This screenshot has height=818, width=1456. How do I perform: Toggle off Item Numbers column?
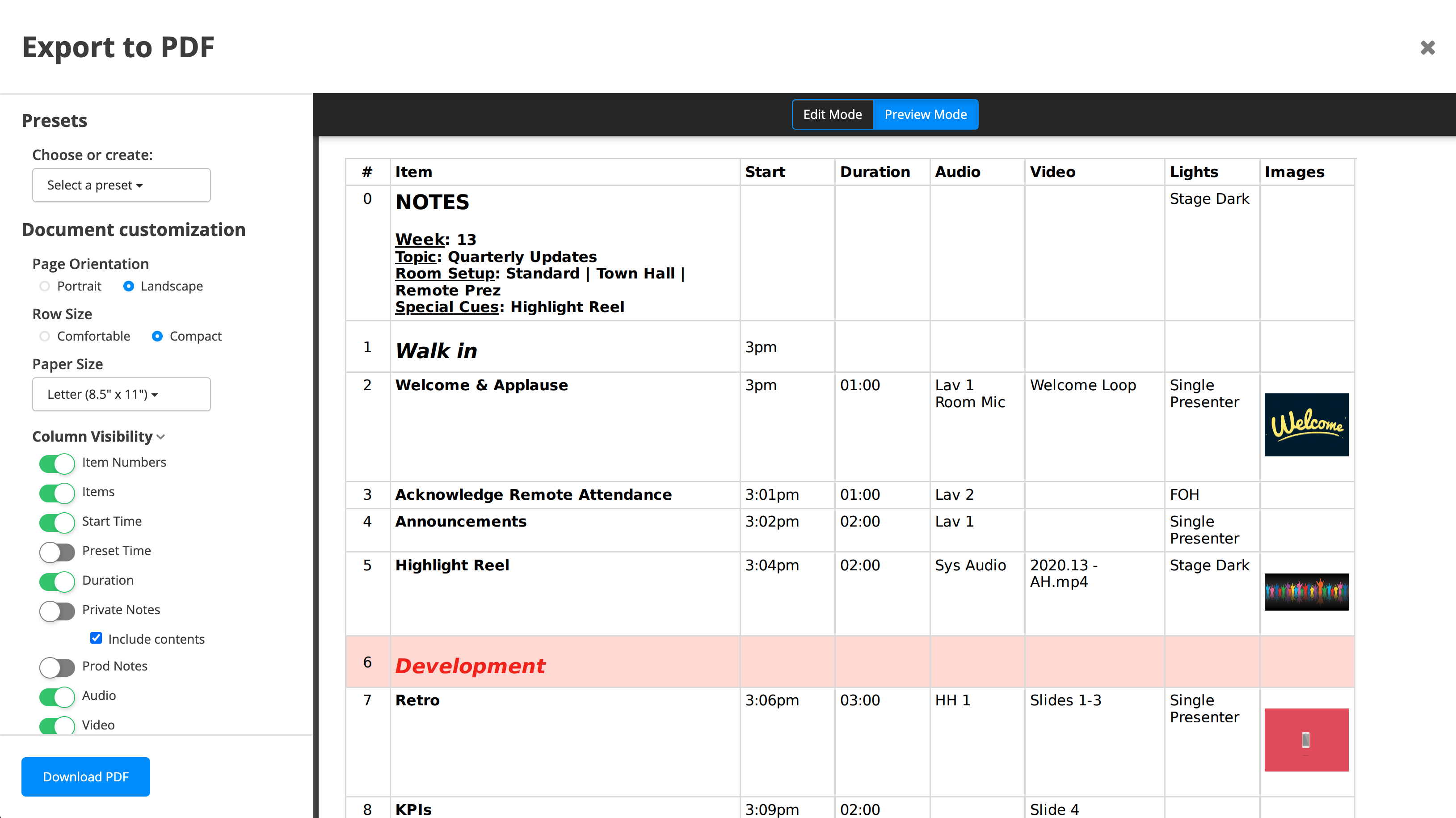tap(56, 464)
